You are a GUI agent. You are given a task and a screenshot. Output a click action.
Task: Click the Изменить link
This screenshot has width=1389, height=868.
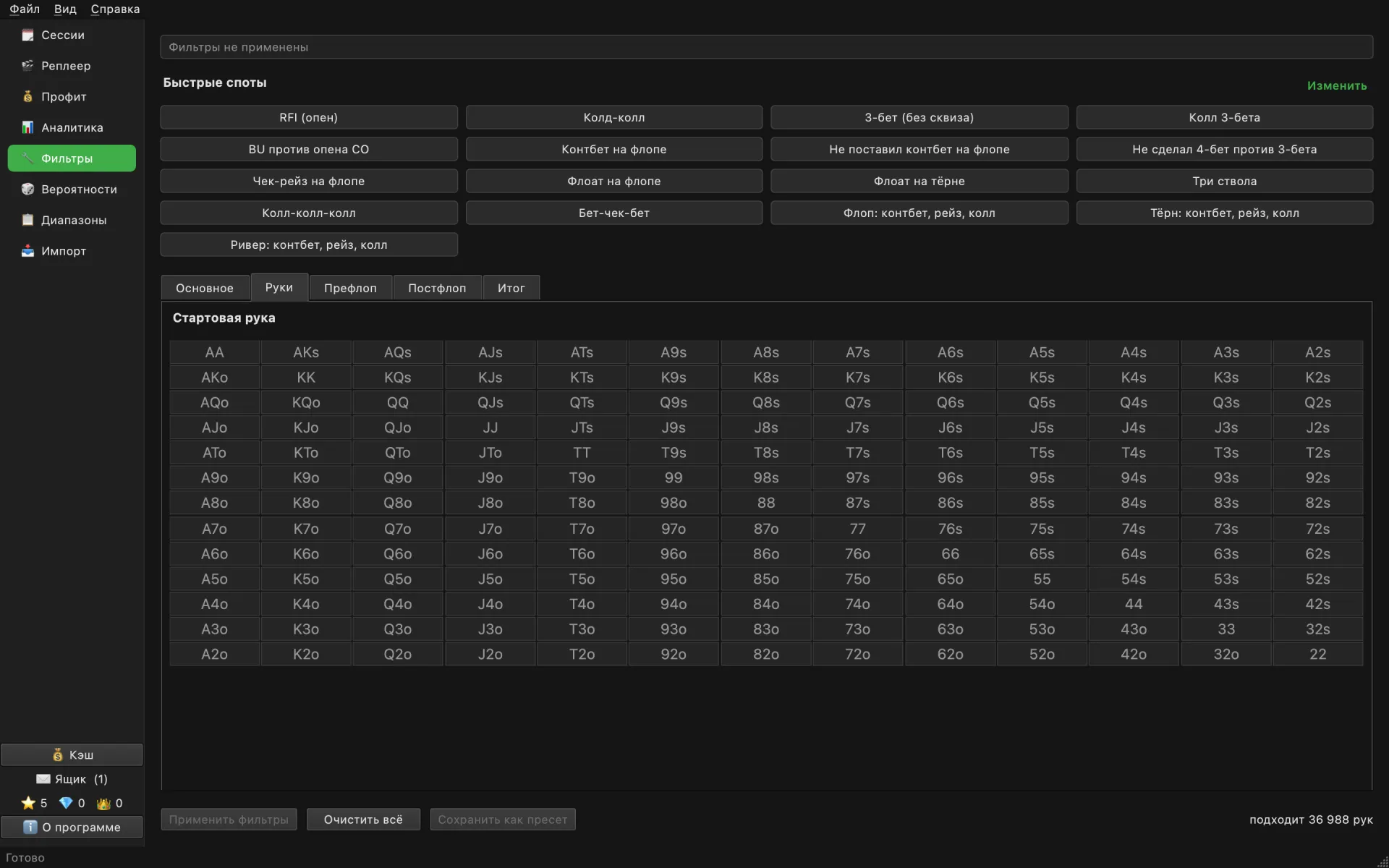1336,85
